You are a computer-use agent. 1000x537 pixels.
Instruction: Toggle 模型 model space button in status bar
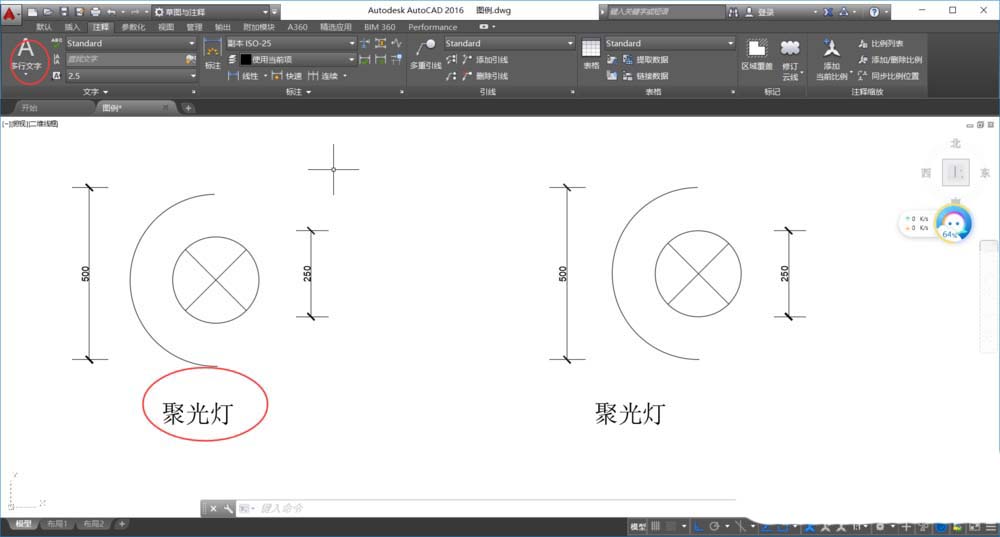pyautogui.click(x=637, y=526)
